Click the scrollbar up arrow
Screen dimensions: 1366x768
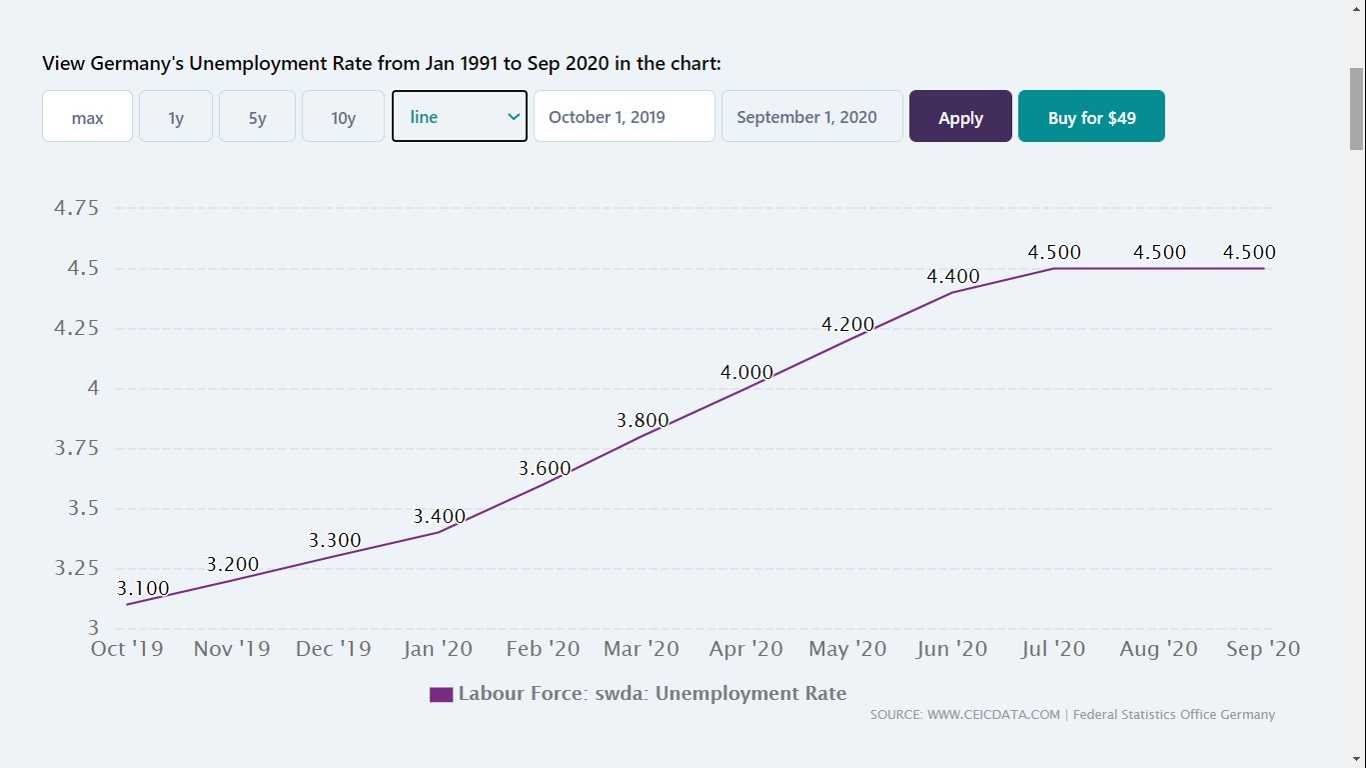click(x=1357, y=8)
